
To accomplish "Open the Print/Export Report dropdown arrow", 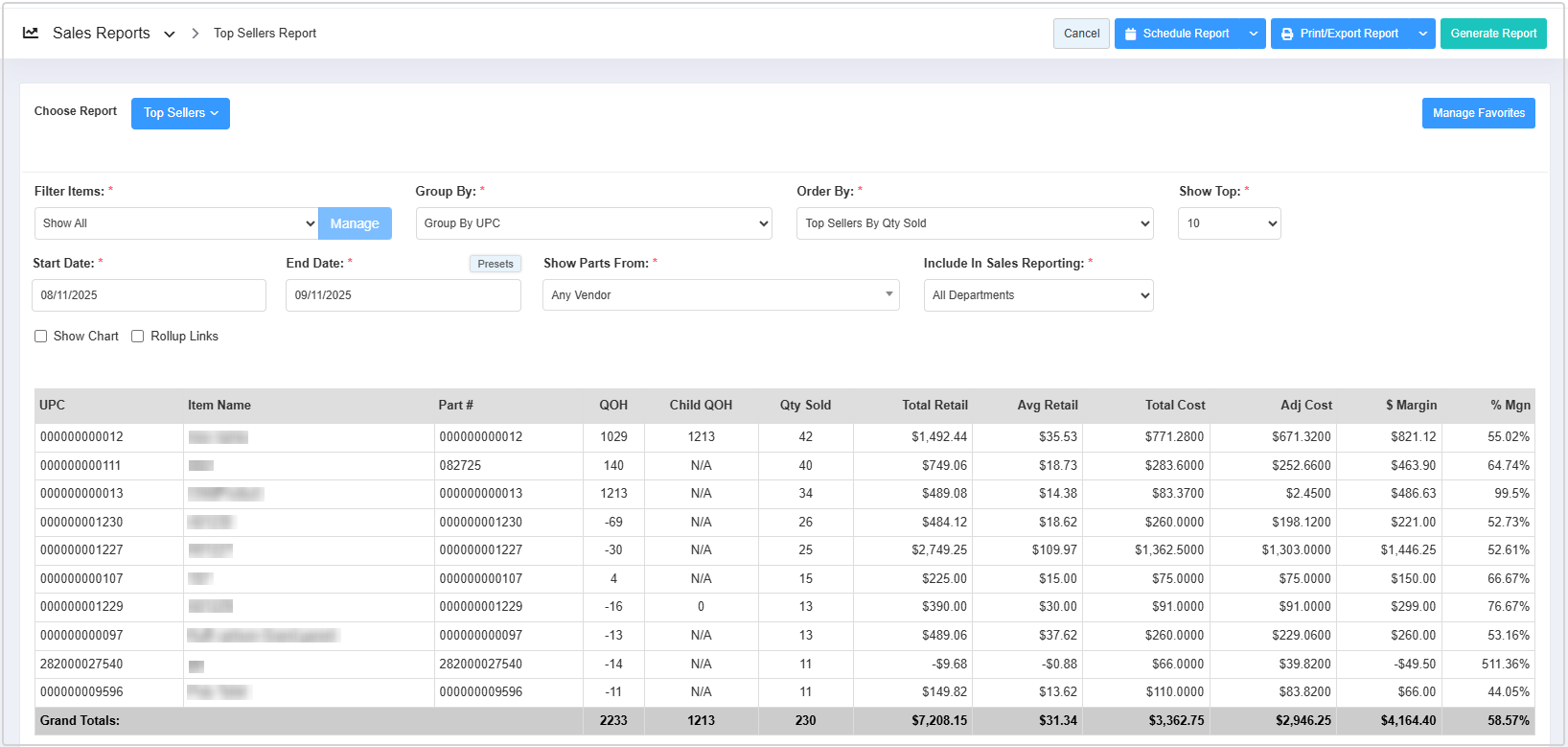I will click(1422, 34).
